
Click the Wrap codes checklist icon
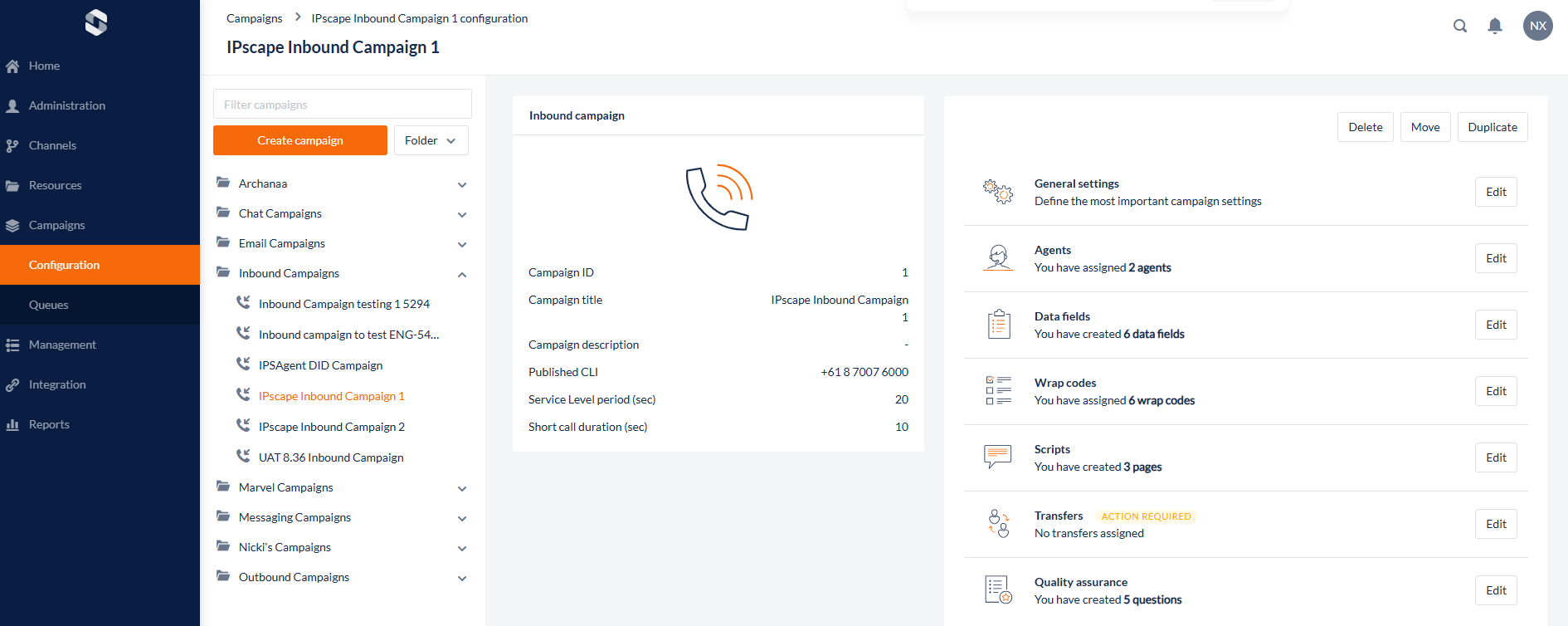[x=998, y=391]
